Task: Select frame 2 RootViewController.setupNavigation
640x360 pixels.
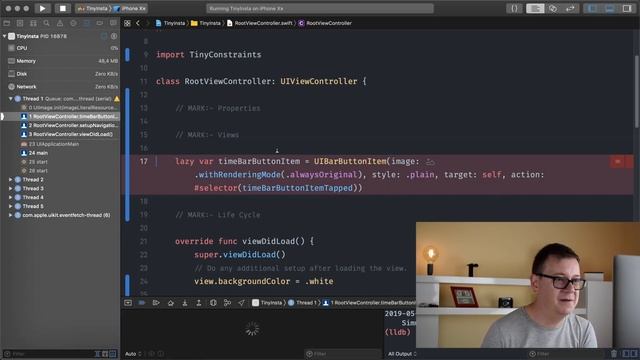Action: click(69, 125)
